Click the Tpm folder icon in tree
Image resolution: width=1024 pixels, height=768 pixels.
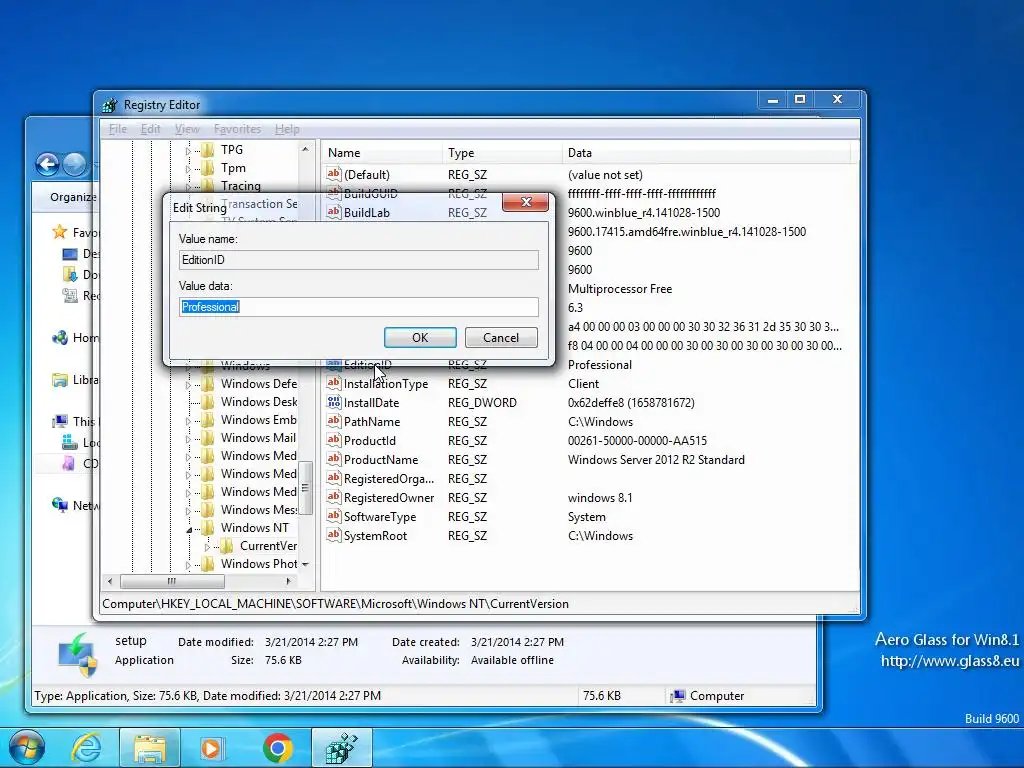click(x=208, y=168)
